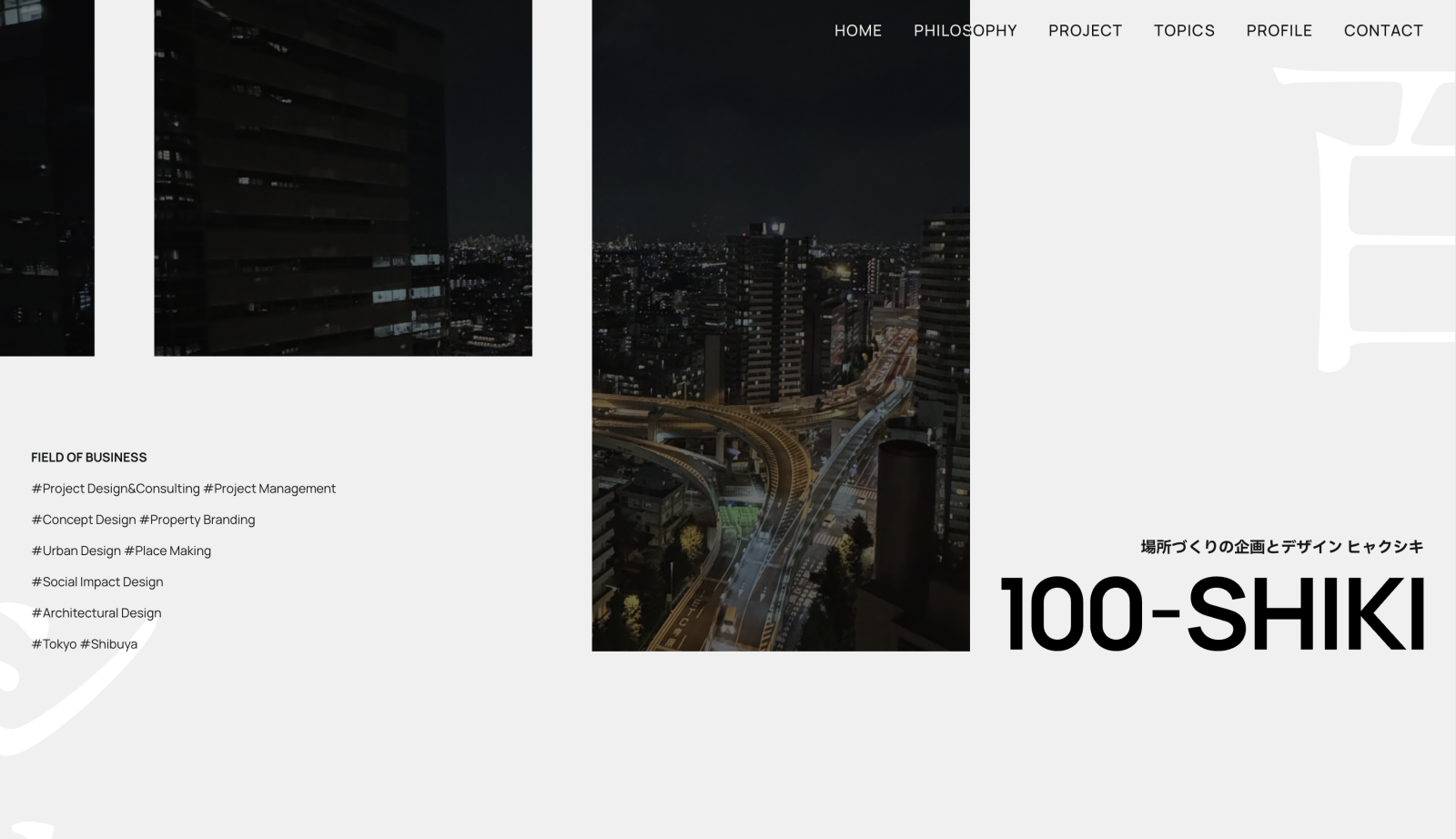This screenshot has height=839, width=1456.
Task: Click the CONTACT navigation item
Action: click(x=1382, y=30)
